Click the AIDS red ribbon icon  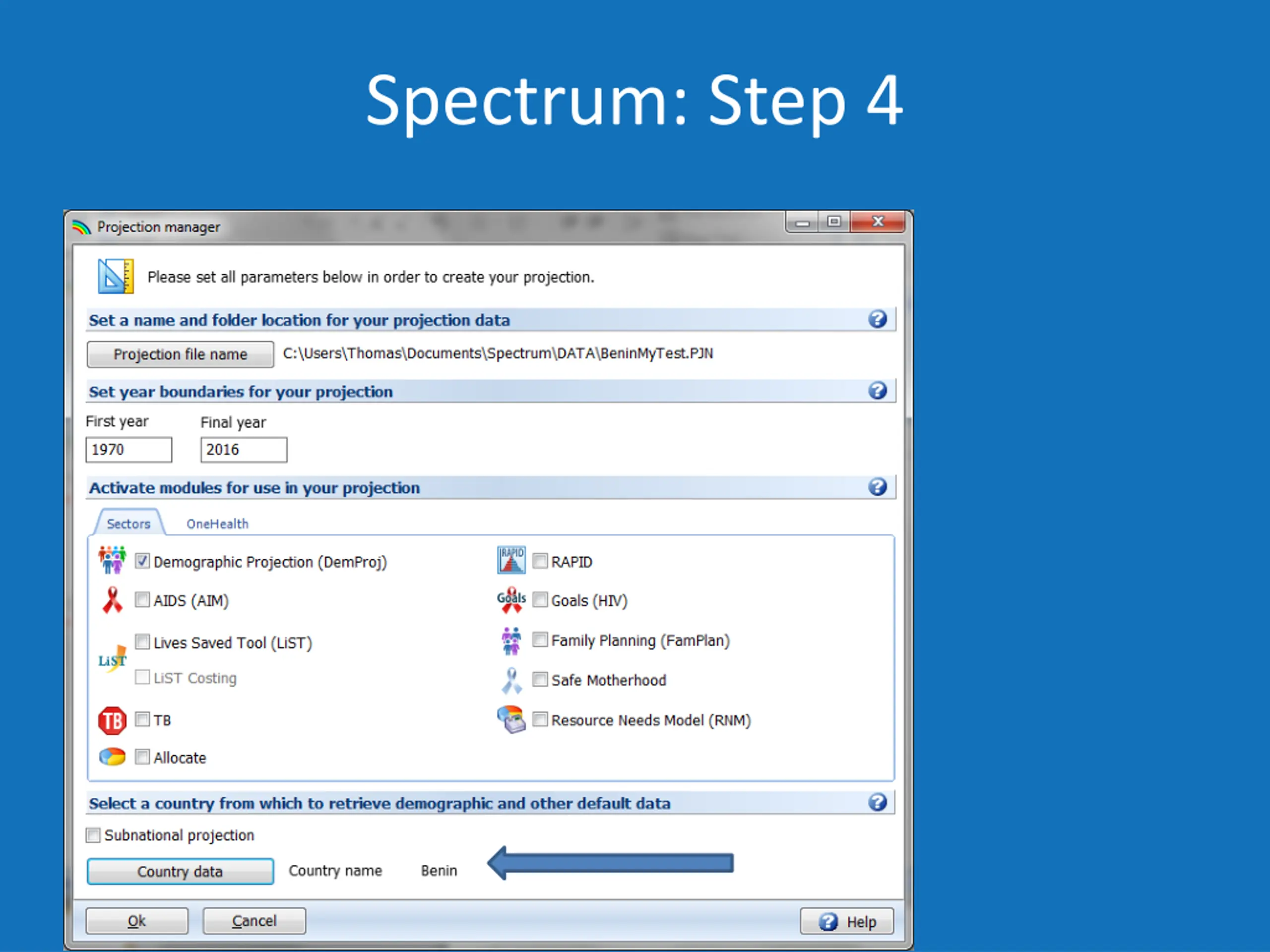pyautogui.click(x=112, y=600)
